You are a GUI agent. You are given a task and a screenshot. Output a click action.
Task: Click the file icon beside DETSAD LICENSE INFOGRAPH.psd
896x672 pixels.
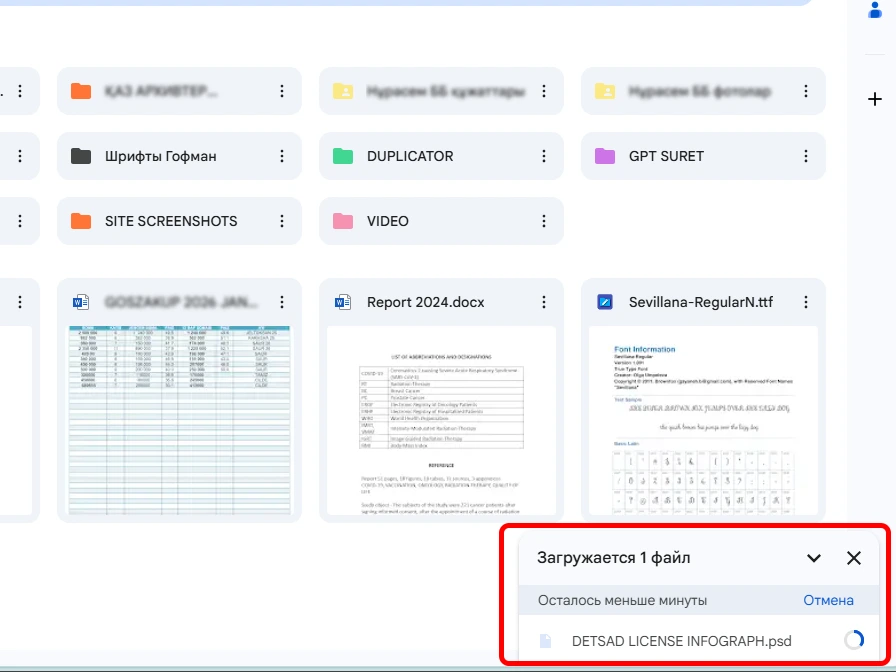(x=546, y=641)
